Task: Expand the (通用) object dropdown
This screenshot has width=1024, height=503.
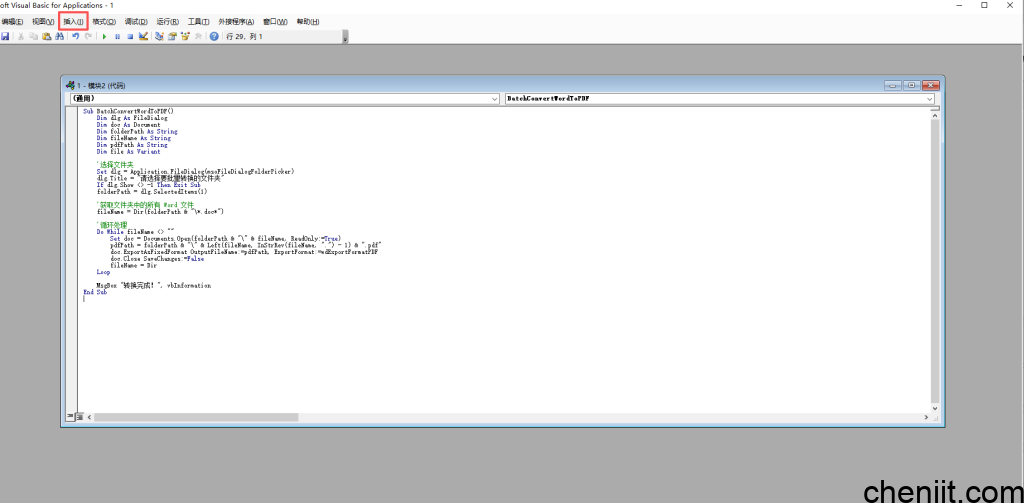Action: pyautogui.click(x=494, y=99)
